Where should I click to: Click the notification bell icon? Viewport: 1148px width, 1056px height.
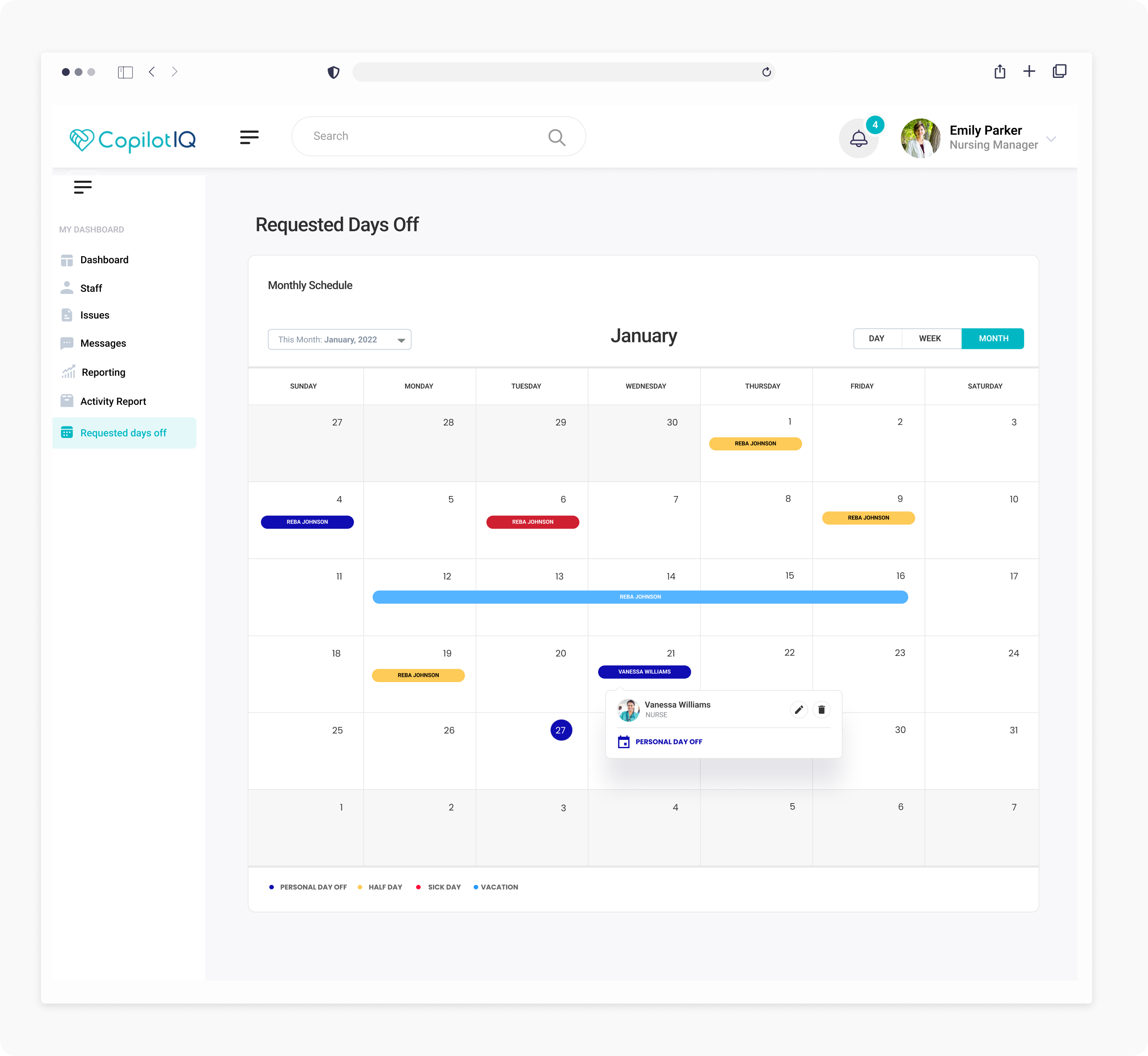click(x=858, y=138)
